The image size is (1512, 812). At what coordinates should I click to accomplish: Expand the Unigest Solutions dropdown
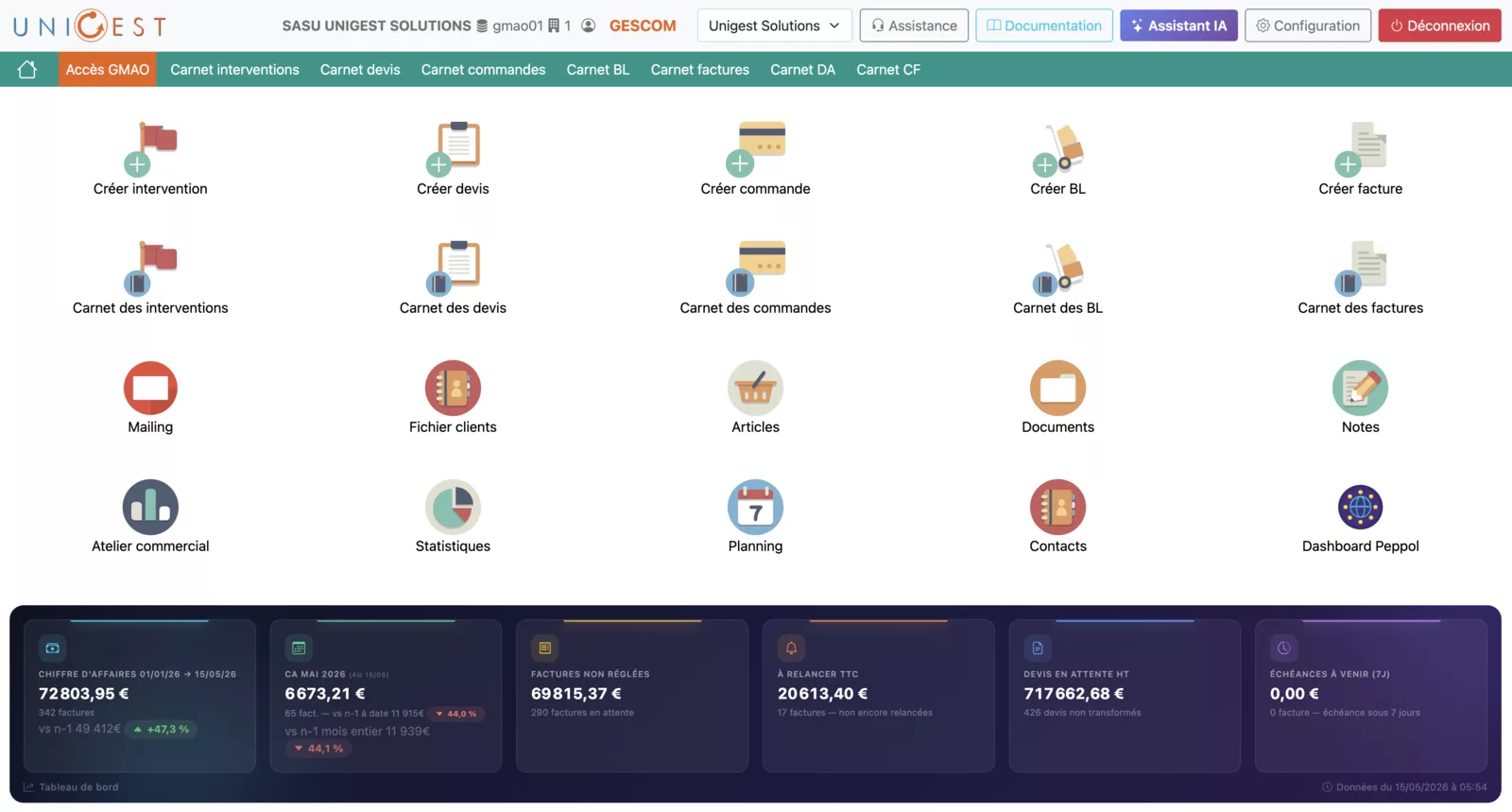click(774, 26)
